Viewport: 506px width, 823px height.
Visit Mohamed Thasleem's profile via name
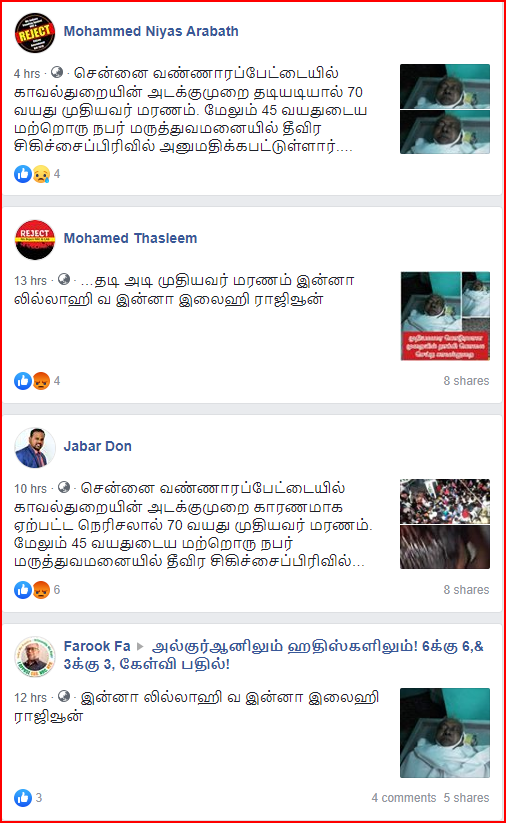pos(130,238)
